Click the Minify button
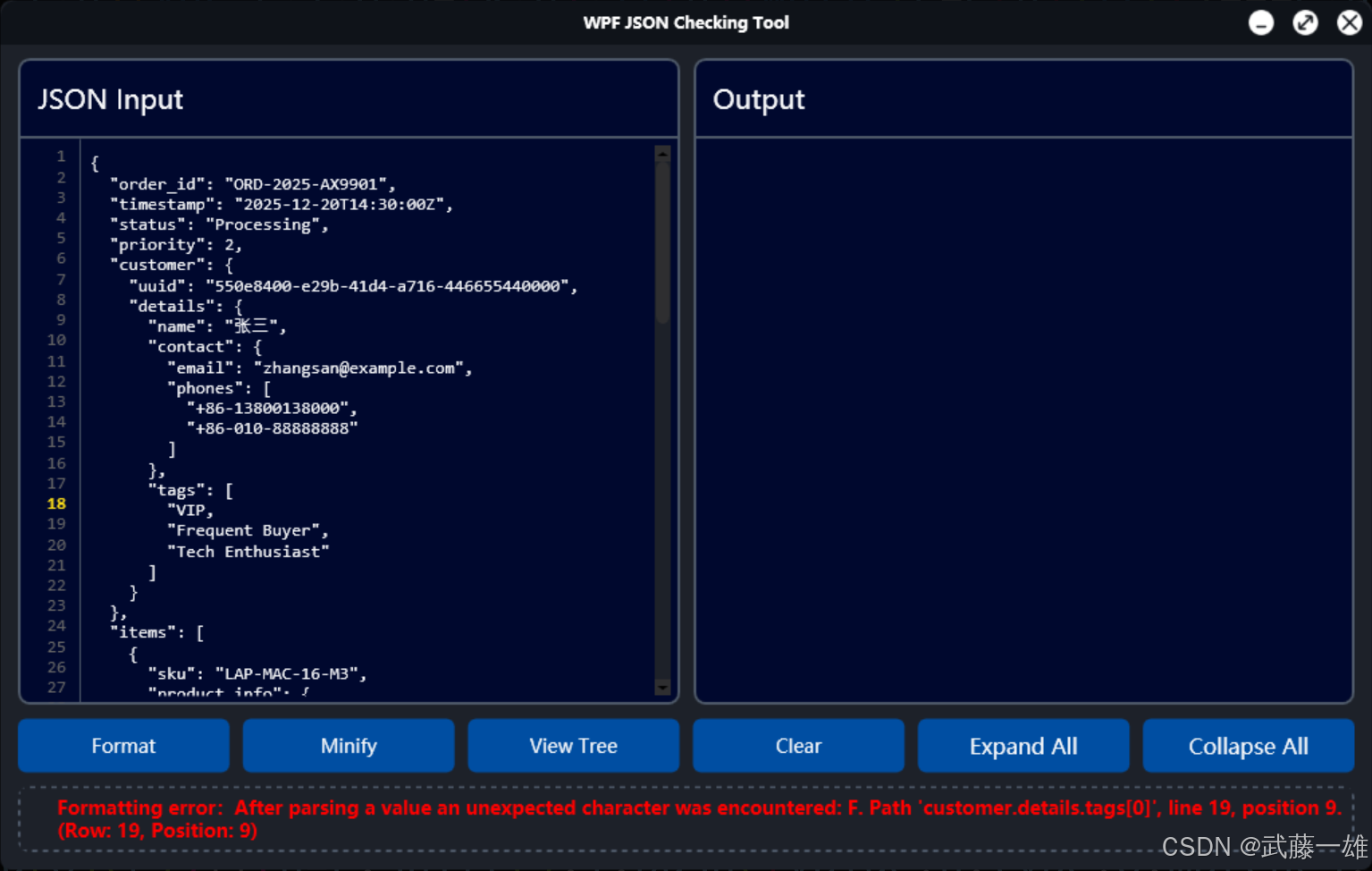This screenshot has width=1372, height=871. click(x=349, y=746)
